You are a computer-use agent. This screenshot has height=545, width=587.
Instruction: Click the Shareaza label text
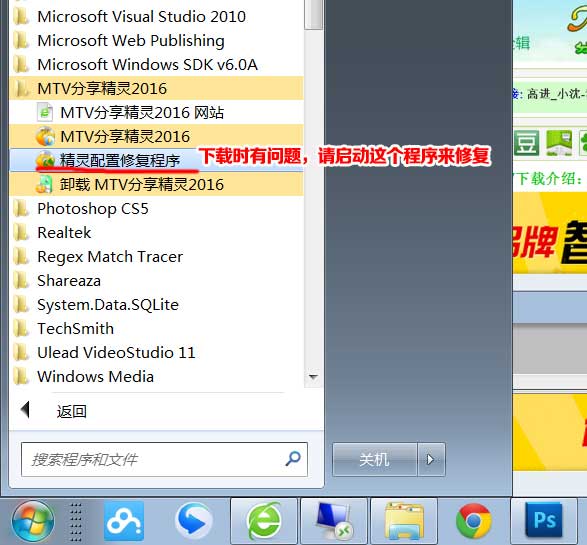point(69,280)
